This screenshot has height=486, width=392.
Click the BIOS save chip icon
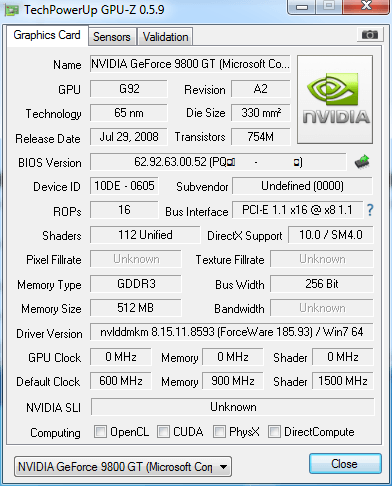[x=362, y=162]
